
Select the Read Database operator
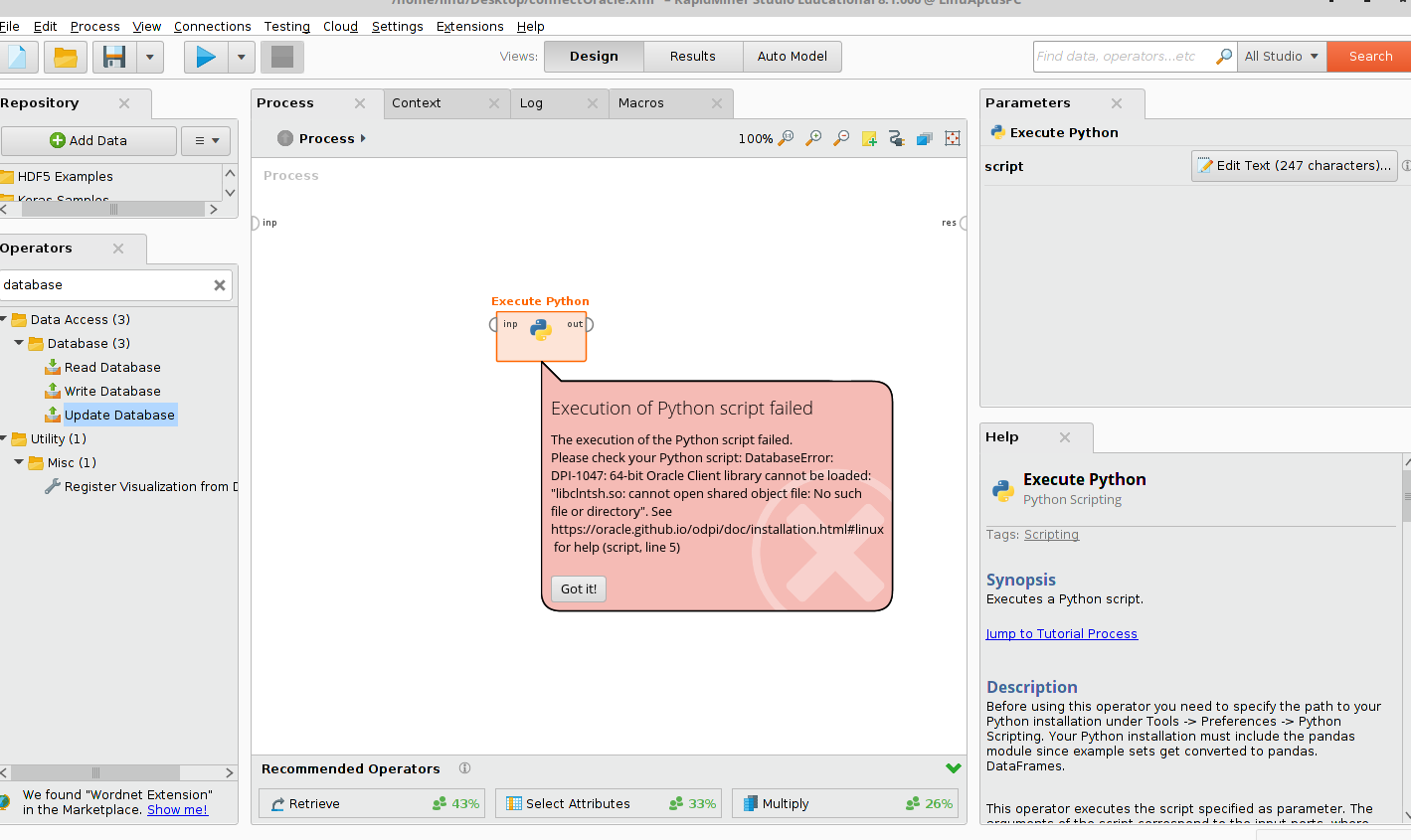102,367
